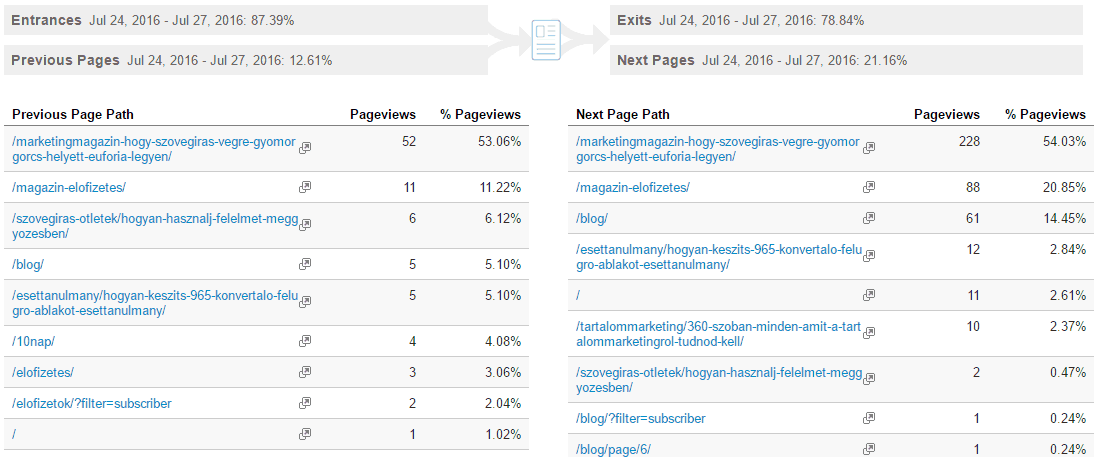Open tartalommarketing/360-szoban path link
1096x457 pixels.
click(719, 333)
